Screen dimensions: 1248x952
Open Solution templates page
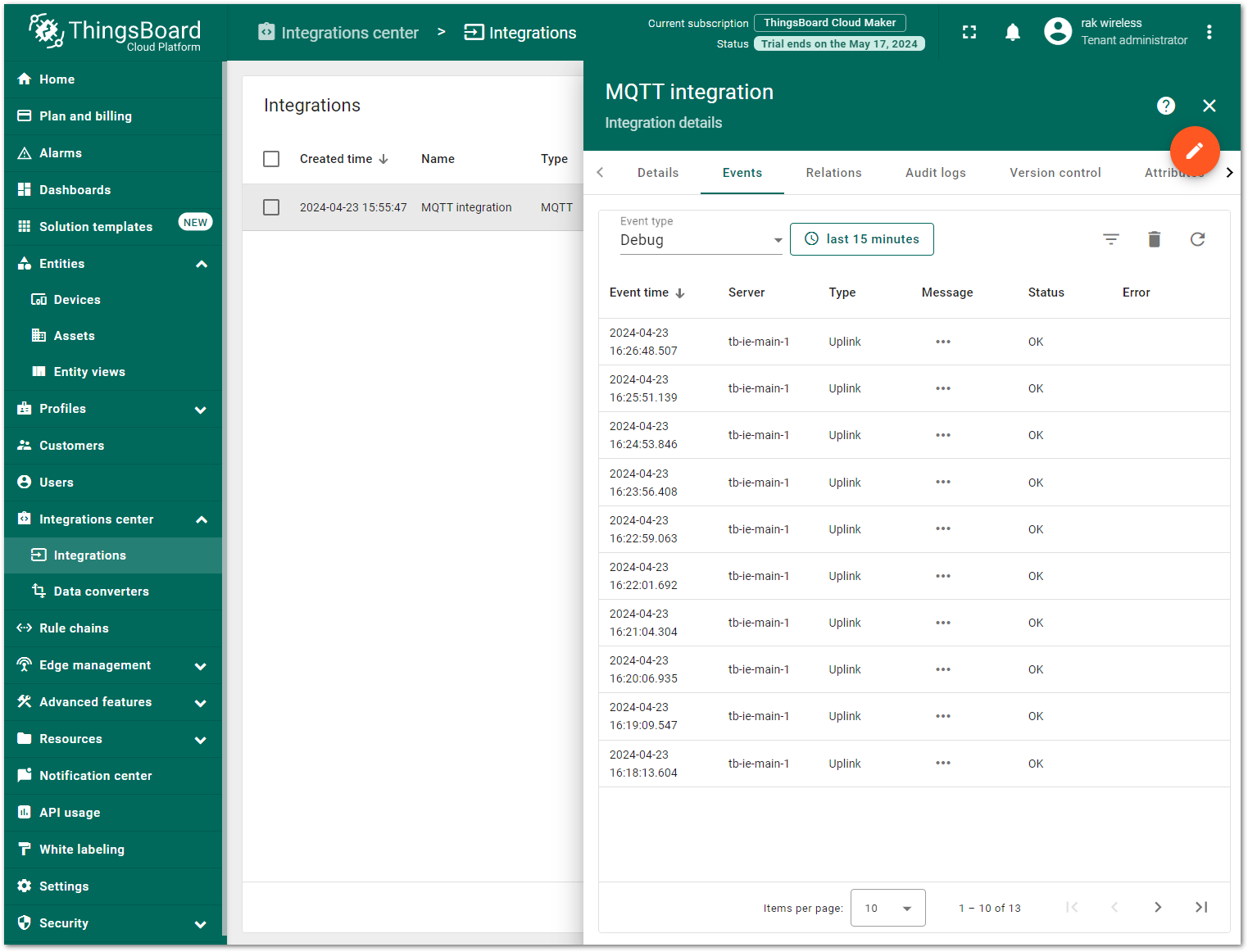click(113, 227)
